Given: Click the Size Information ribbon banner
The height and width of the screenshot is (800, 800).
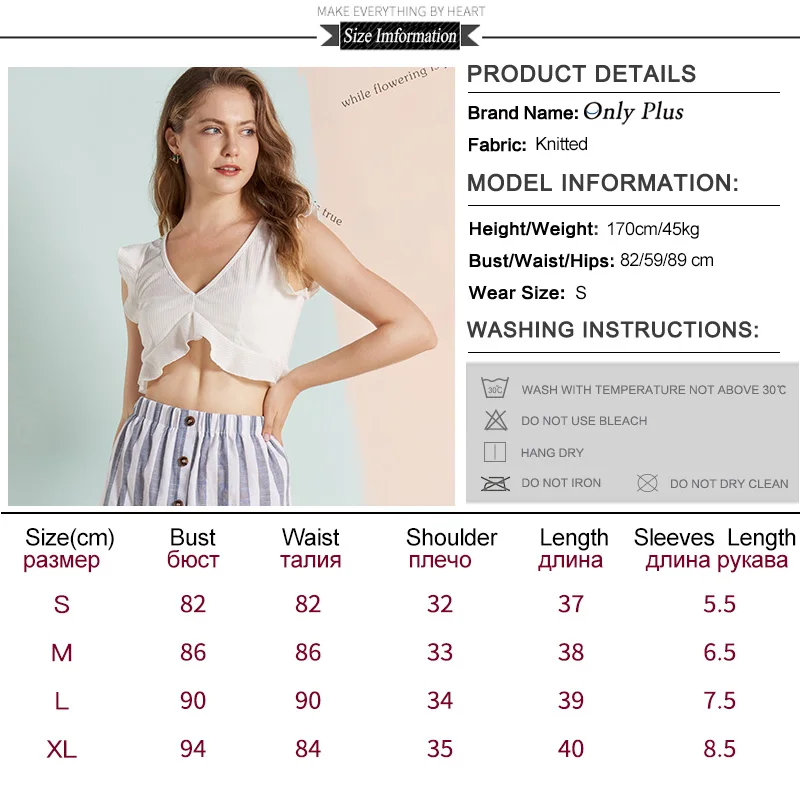Looking at the screenshot, I should coord(400,36).
